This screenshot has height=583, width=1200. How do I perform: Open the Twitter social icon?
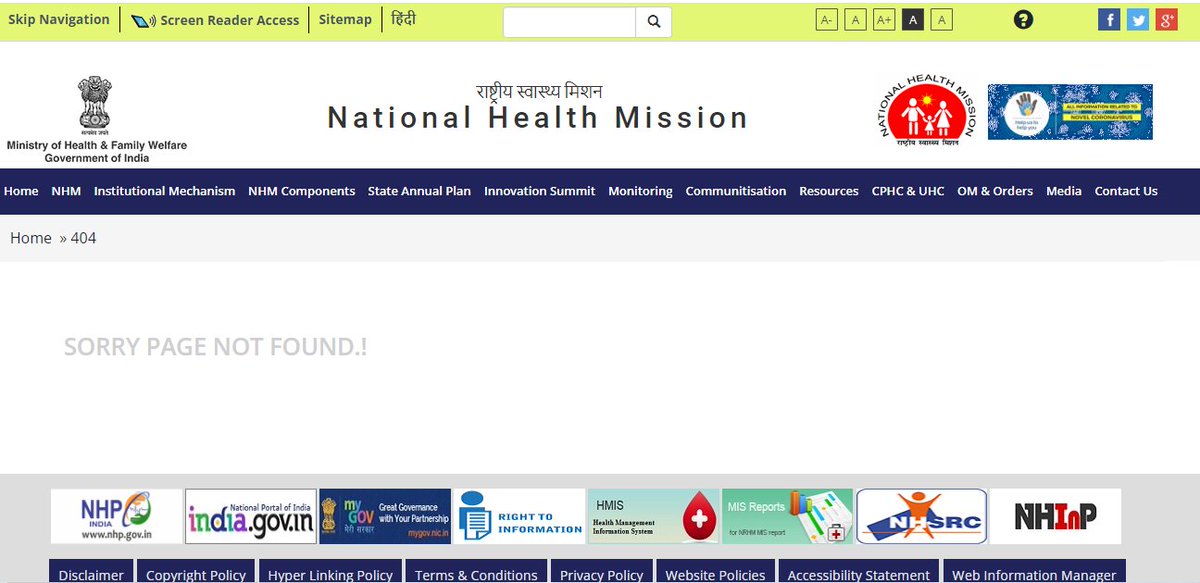[1138, 20]
